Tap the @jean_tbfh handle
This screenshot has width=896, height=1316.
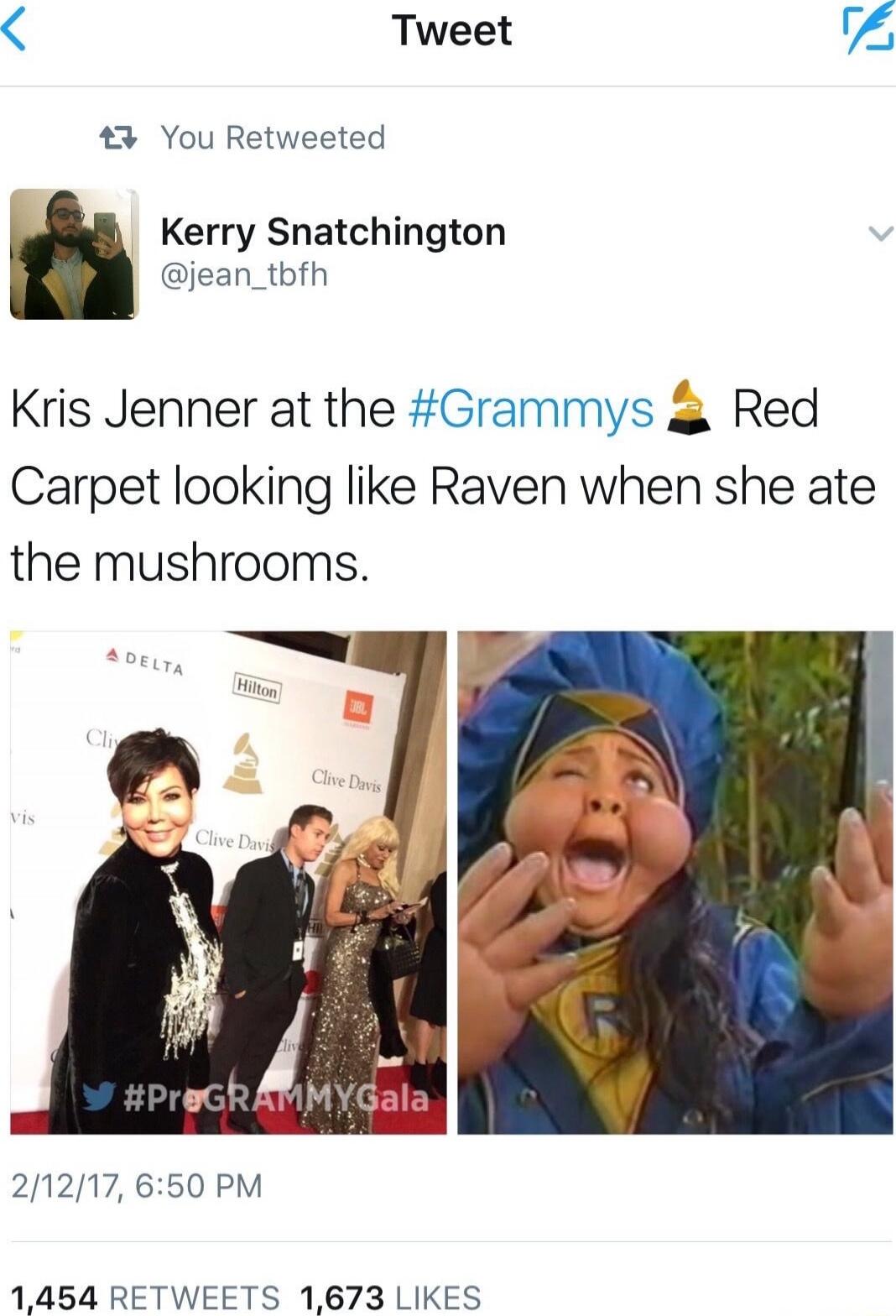pos(244,274)
